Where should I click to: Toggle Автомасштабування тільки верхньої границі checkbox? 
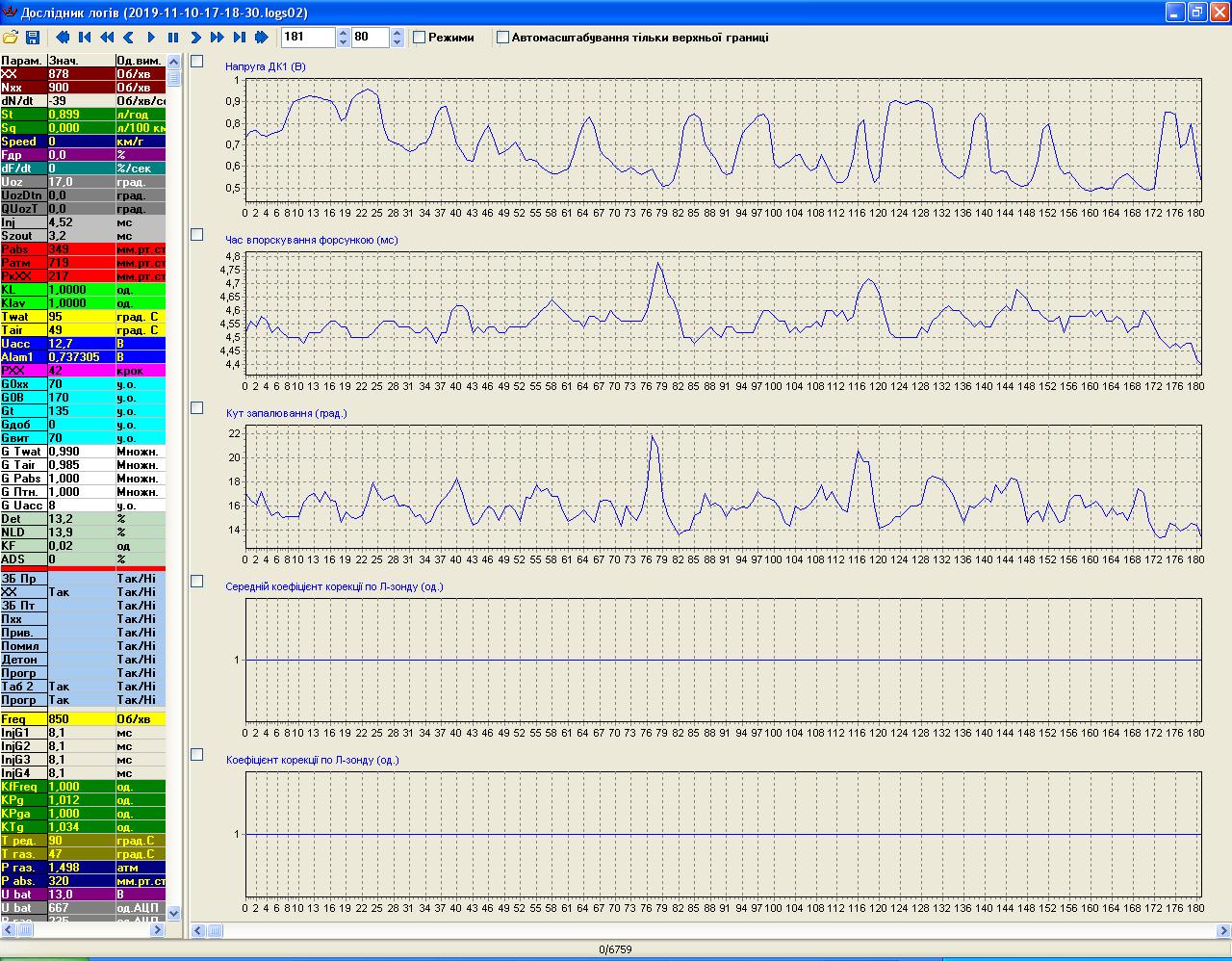pos(502,38)
